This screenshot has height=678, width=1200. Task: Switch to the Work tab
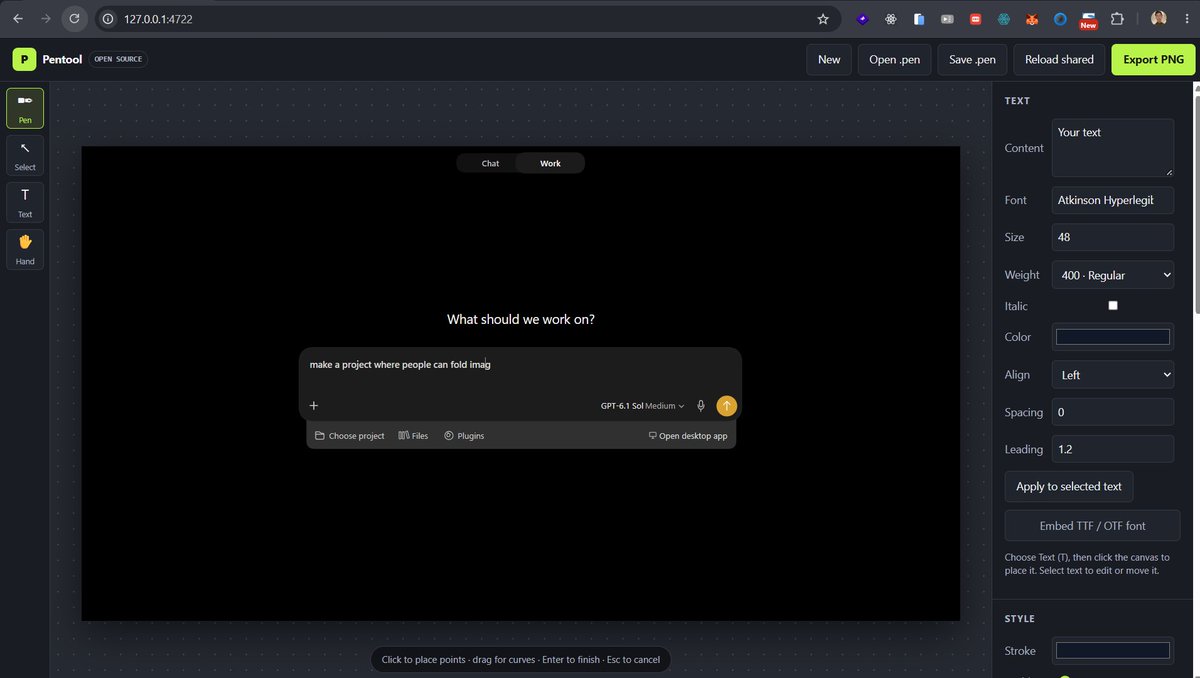550,163
